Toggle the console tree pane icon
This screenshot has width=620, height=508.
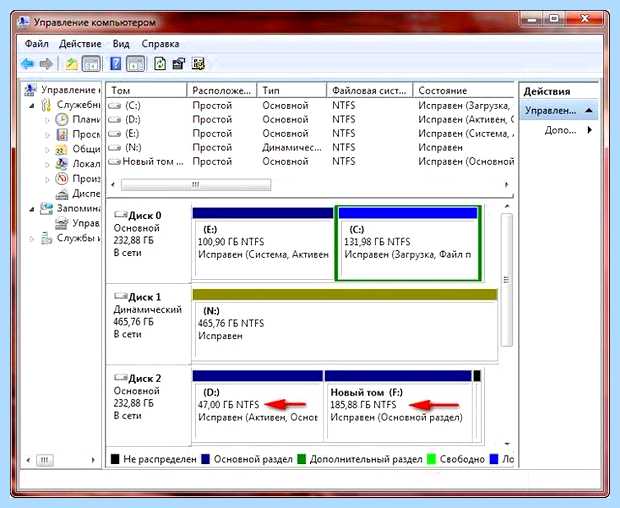point(91,64)
